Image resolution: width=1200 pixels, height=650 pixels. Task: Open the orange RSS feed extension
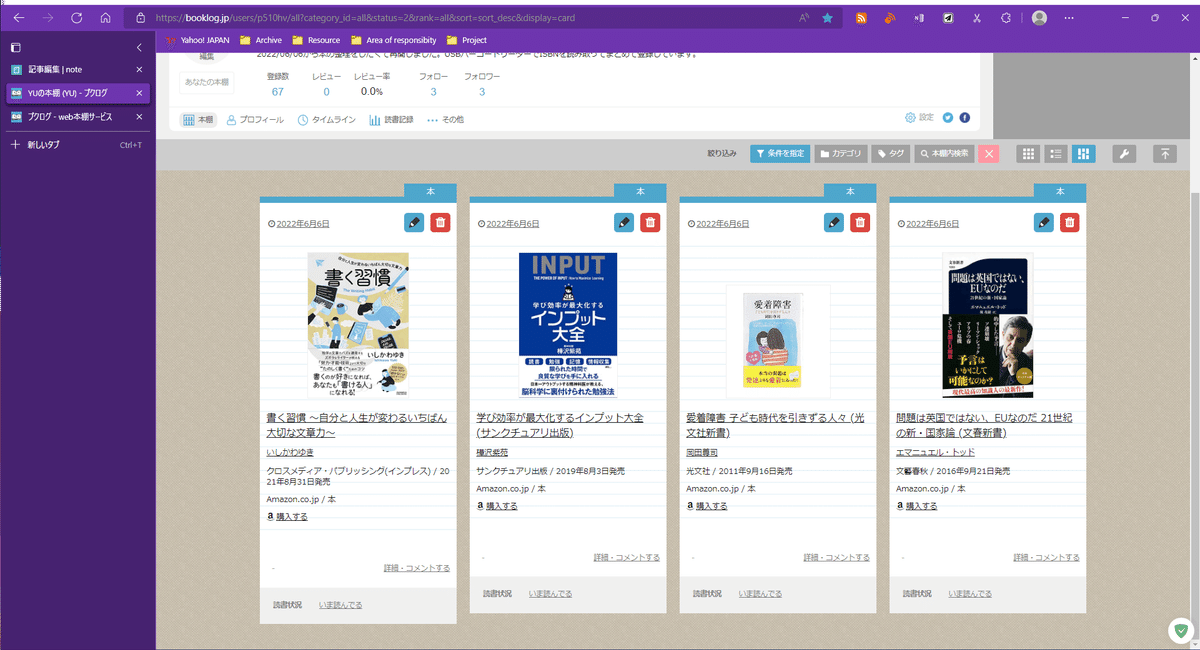click(861, 18)
